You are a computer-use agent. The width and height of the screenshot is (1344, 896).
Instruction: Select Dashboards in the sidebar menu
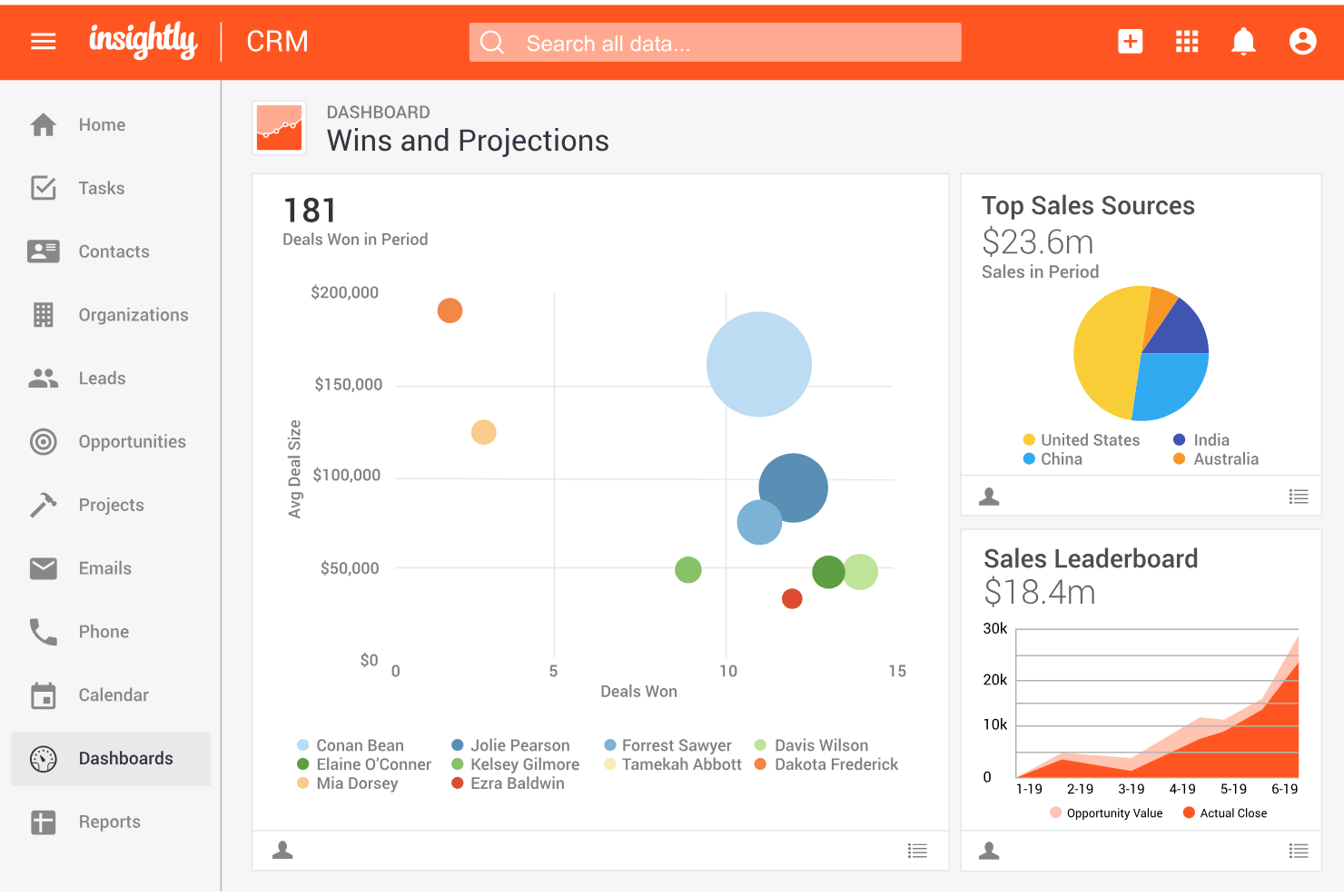[124, 758]
